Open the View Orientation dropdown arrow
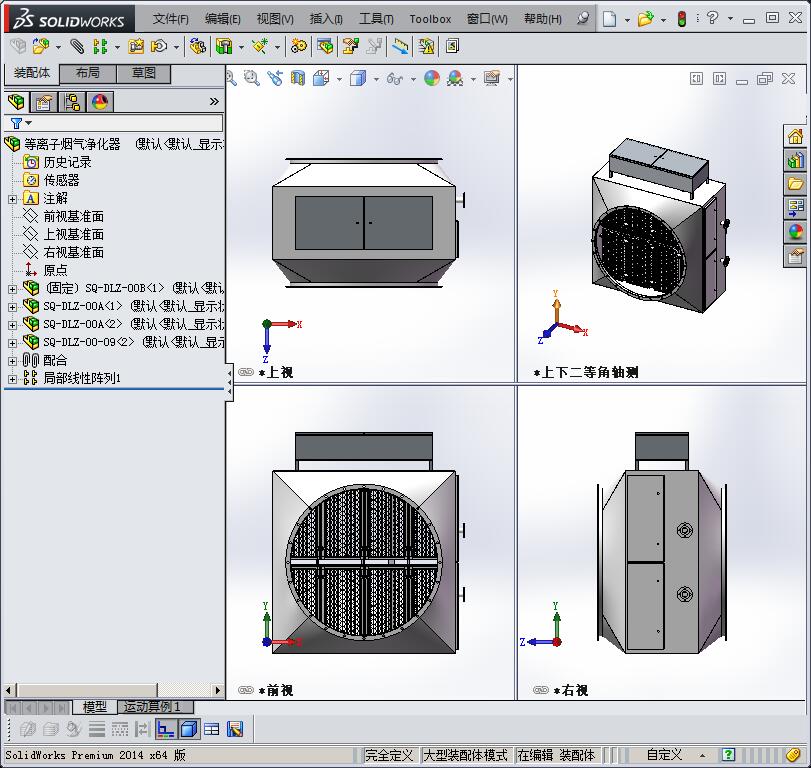 tap(339, 78)
